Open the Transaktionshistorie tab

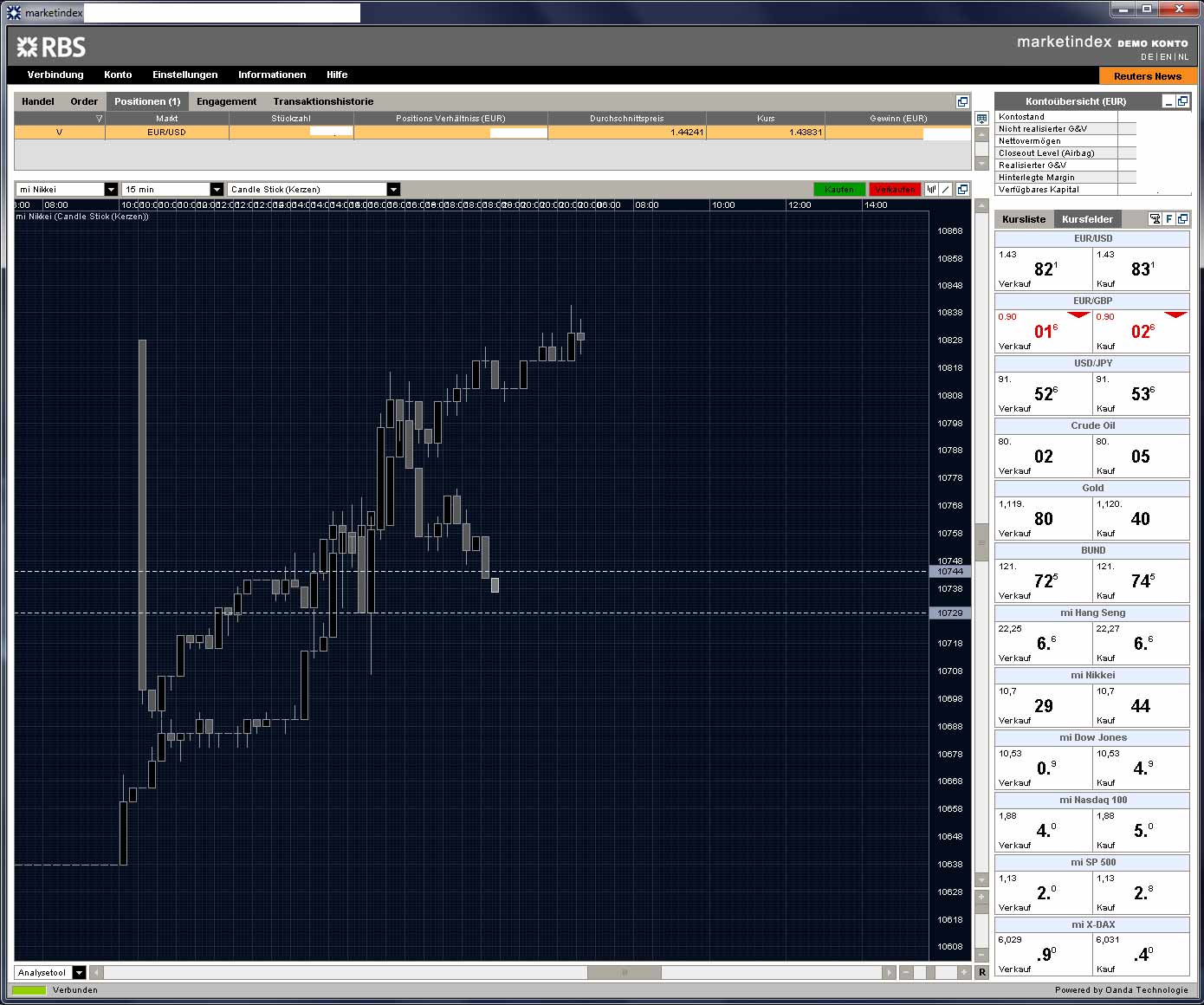coord(323,101)
